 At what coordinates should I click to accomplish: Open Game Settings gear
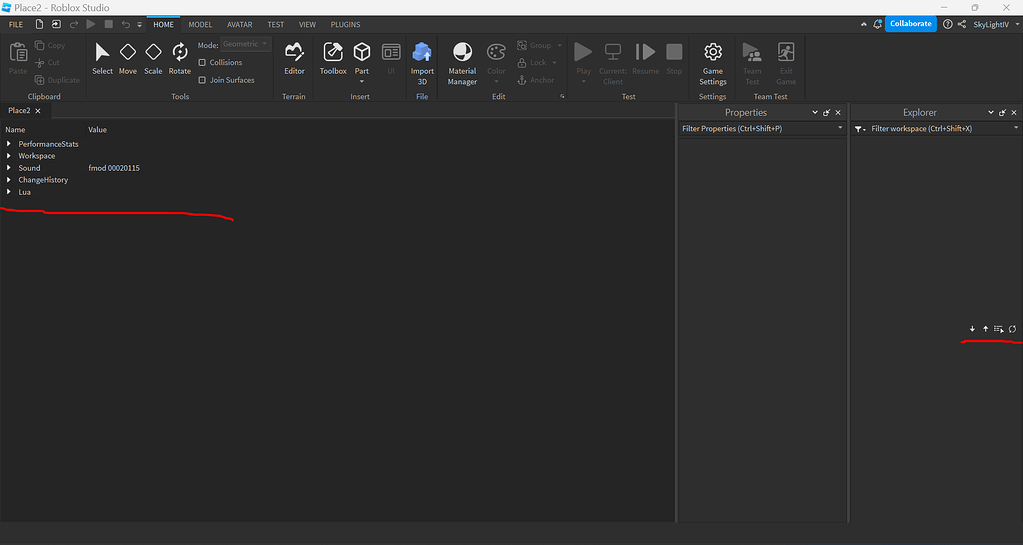pos(712,52)
